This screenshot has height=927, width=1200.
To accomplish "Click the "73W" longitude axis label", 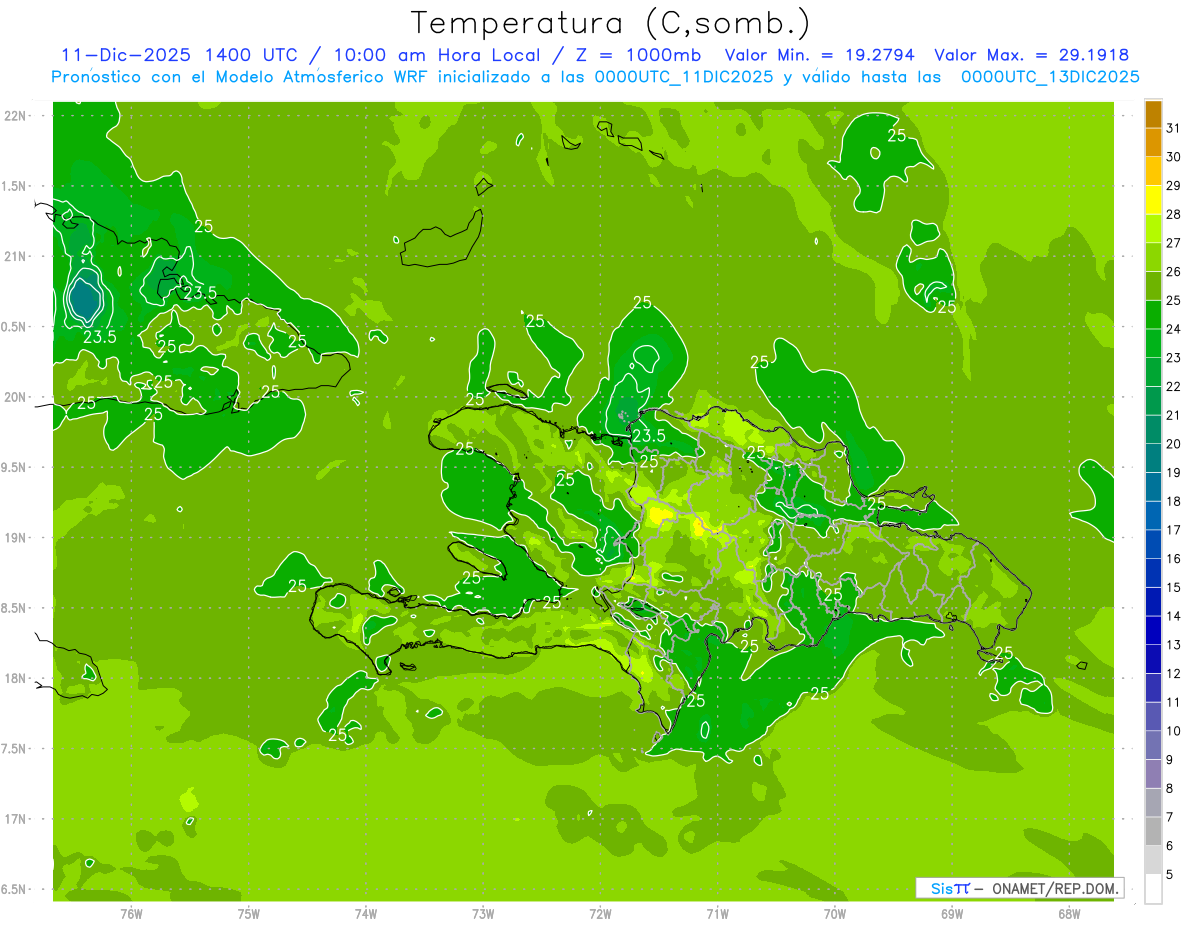I will pyautogui.click(x=483, y=913).
